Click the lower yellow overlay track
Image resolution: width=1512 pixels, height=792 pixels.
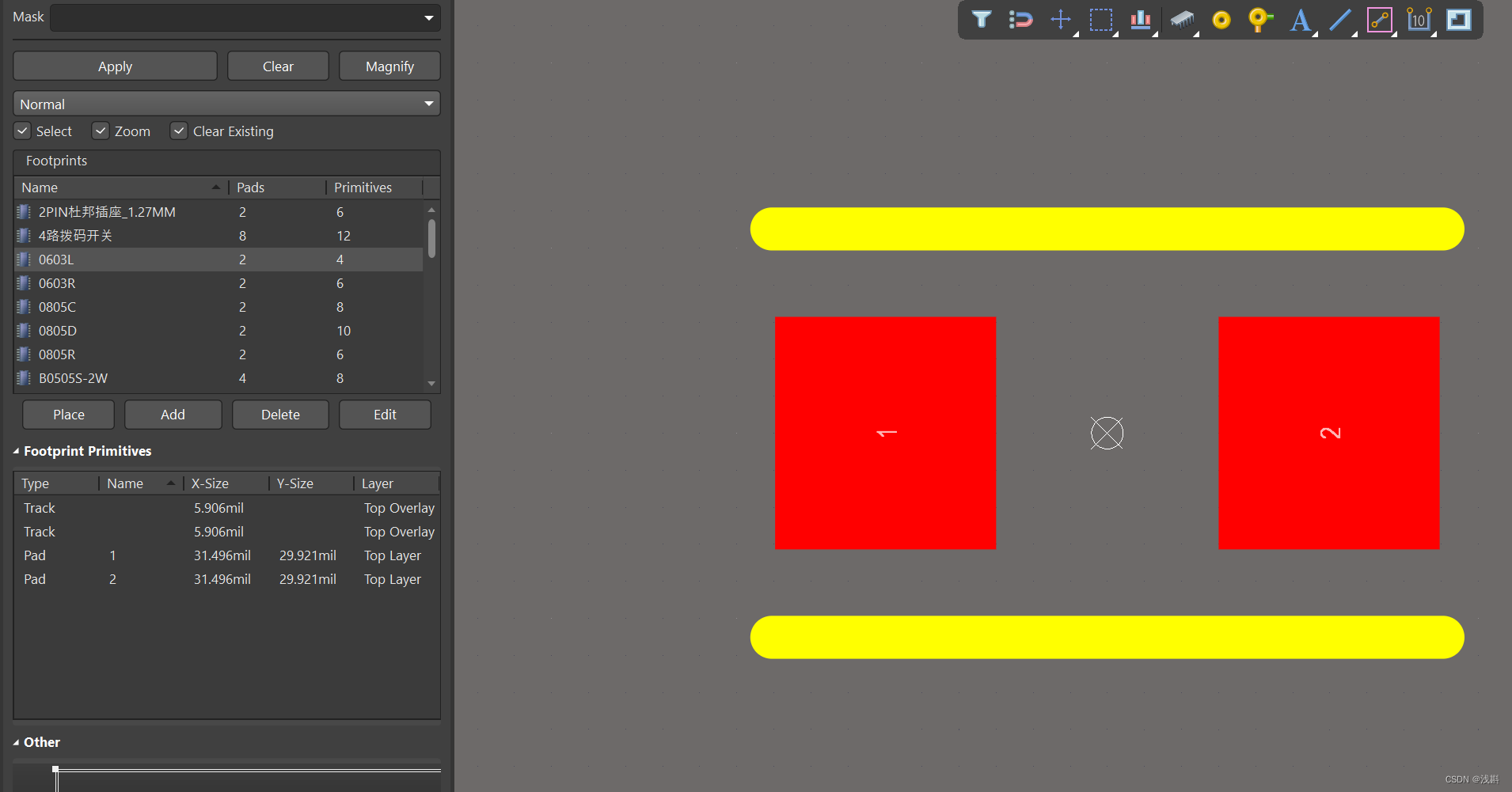(1107, 637)
